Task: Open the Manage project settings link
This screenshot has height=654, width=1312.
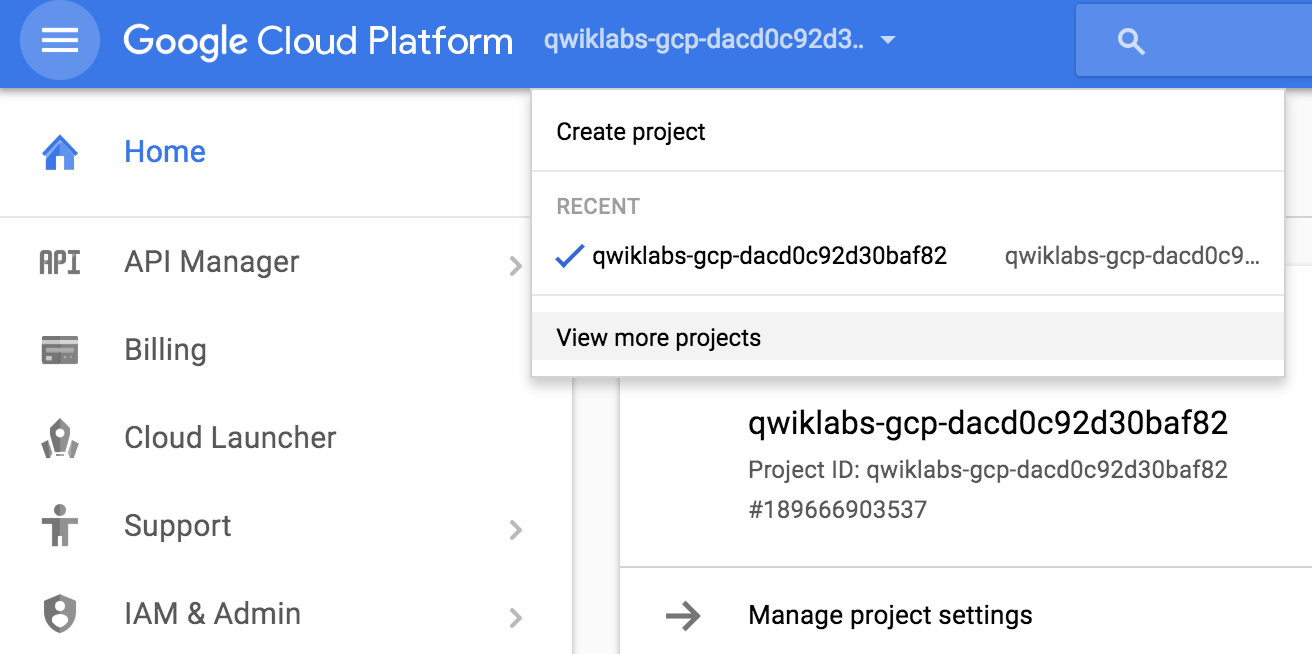Action: click(890, 614)
